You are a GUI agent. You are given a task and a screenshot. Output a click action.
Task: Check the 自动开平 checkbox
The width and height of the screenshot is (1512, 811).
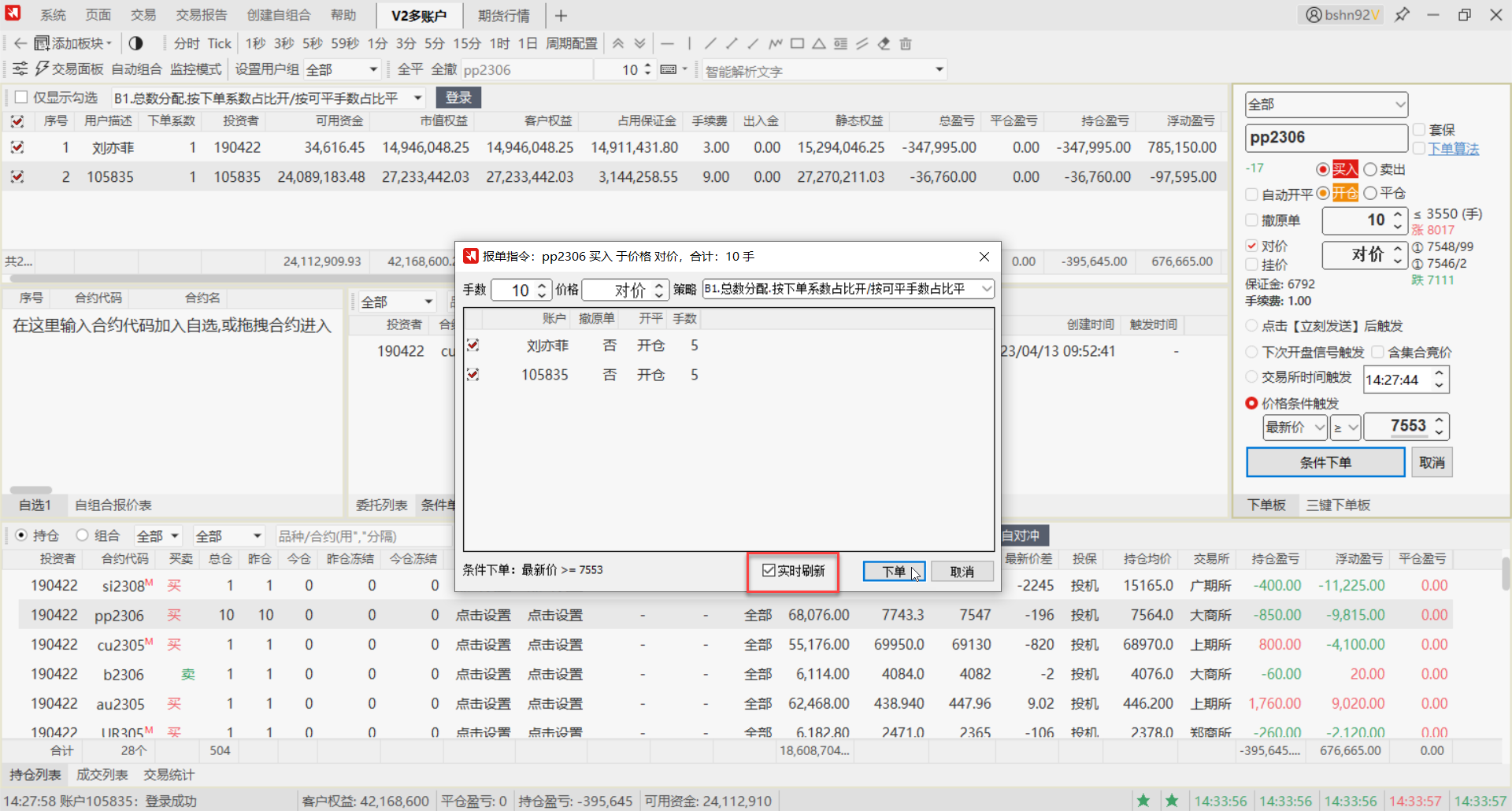click(x=1251, y=194)
